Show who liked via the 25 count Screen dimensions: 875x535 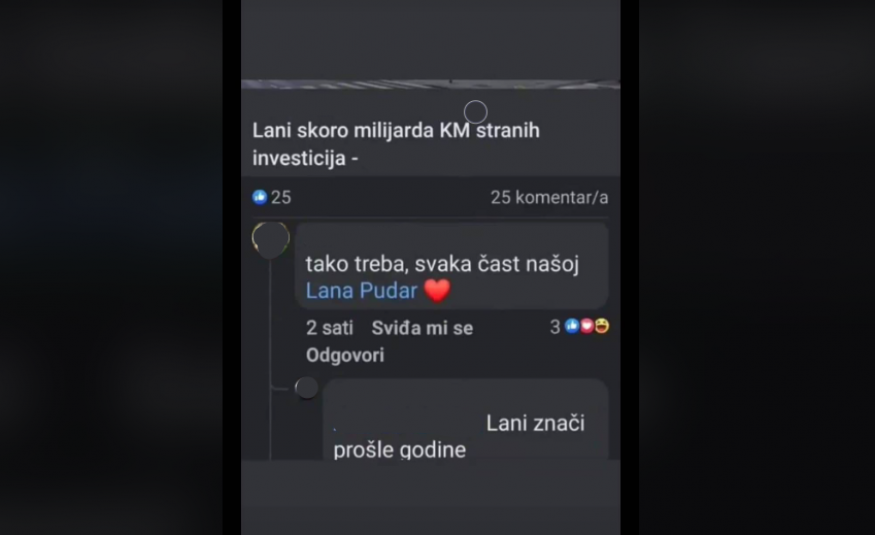(281, 197)
